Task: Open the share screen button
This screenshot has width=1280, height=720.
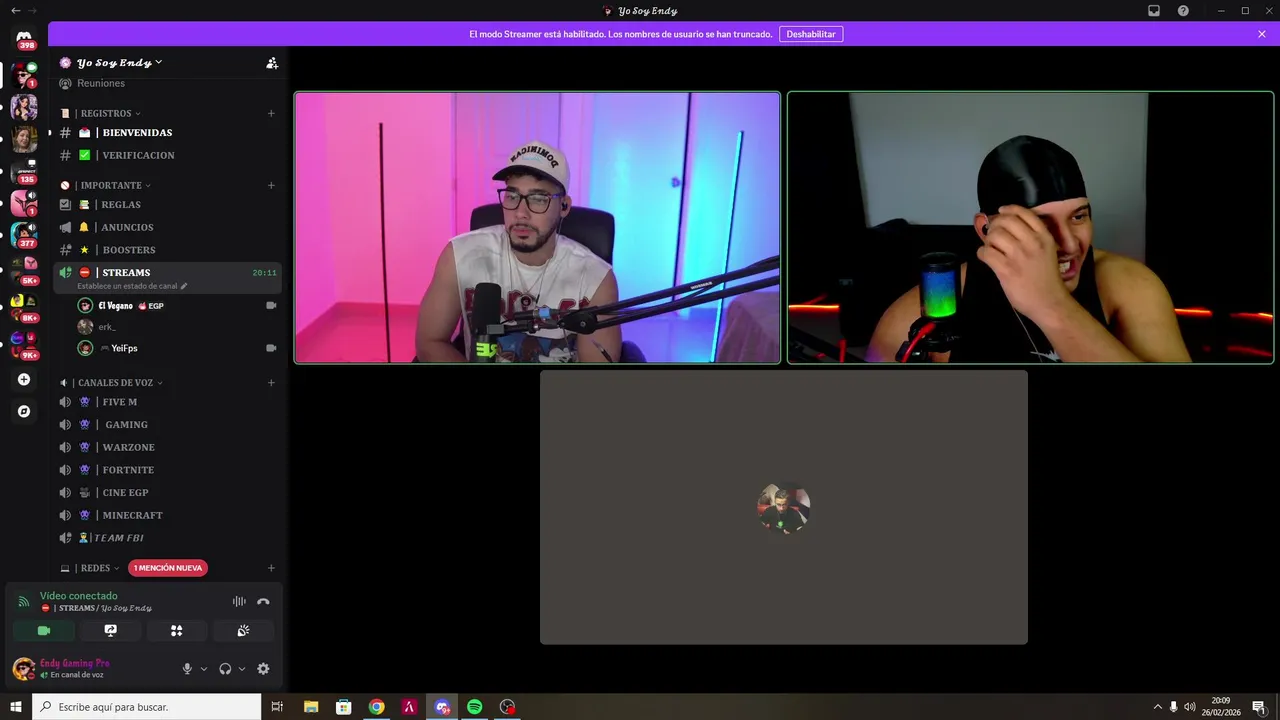Action: coord(110,630)
